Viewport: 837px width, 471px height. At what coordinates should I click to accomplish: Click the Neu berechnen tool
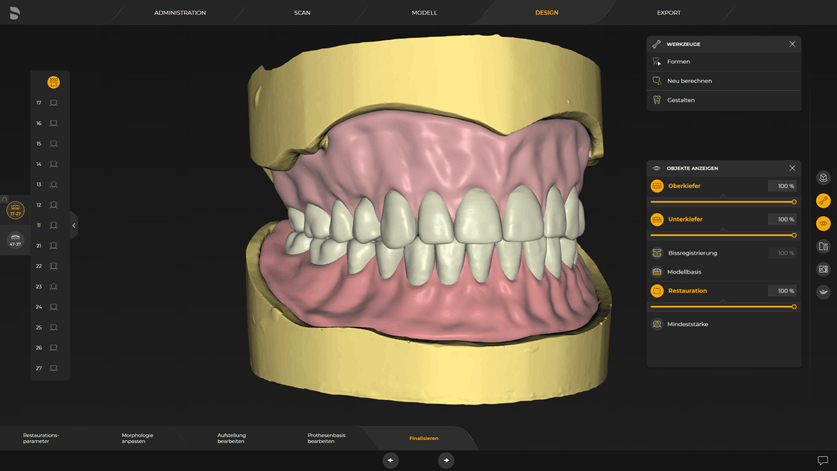pyautogui.click(x=689, y=81)
